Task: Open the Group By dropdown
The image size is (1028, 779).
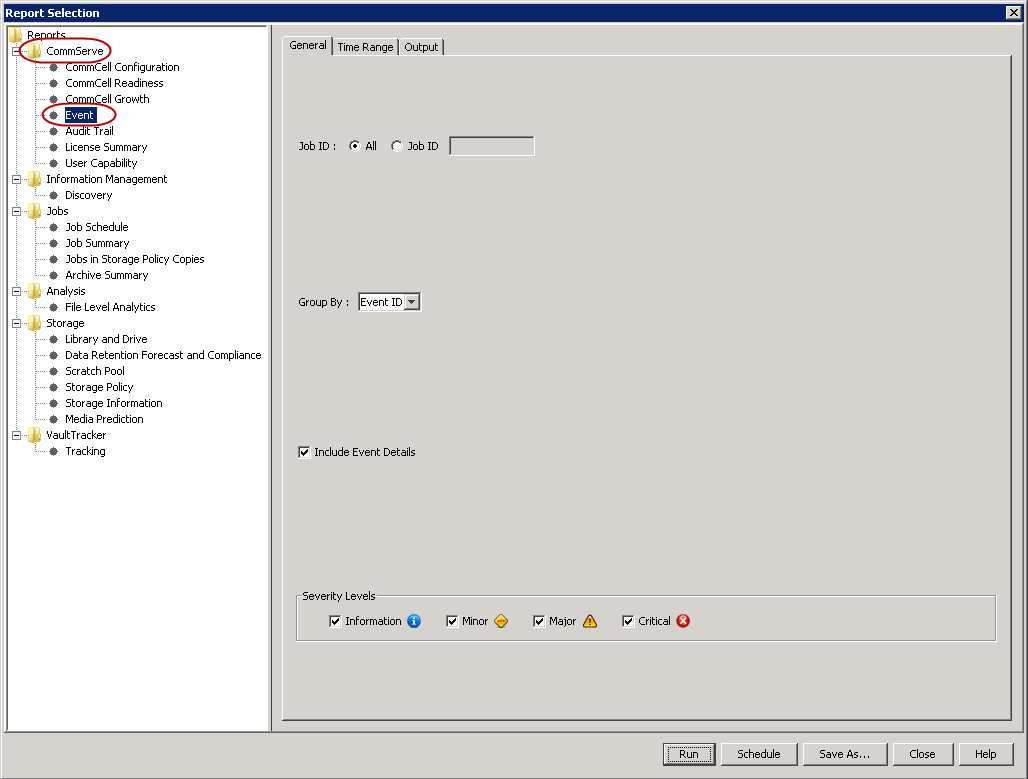Action: pyautogui.click(x=412, y=302)
